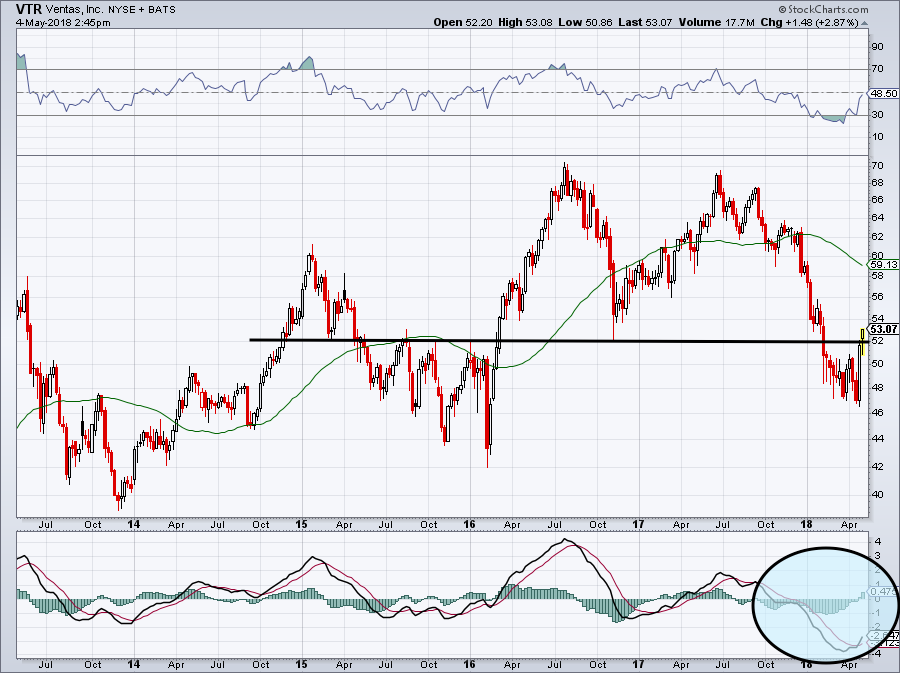The image size is (900, 673).
Task: Click year 14 on price chart date axis
Action: coord(134,524)
